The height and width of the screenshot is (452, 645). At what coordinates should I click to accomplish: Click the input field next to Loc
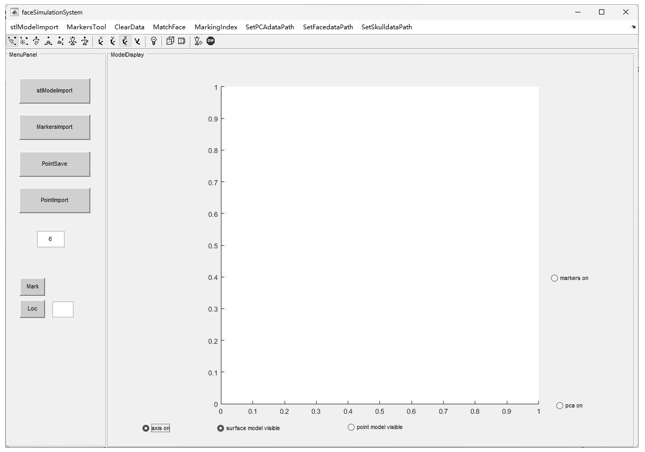coord(62,310)
